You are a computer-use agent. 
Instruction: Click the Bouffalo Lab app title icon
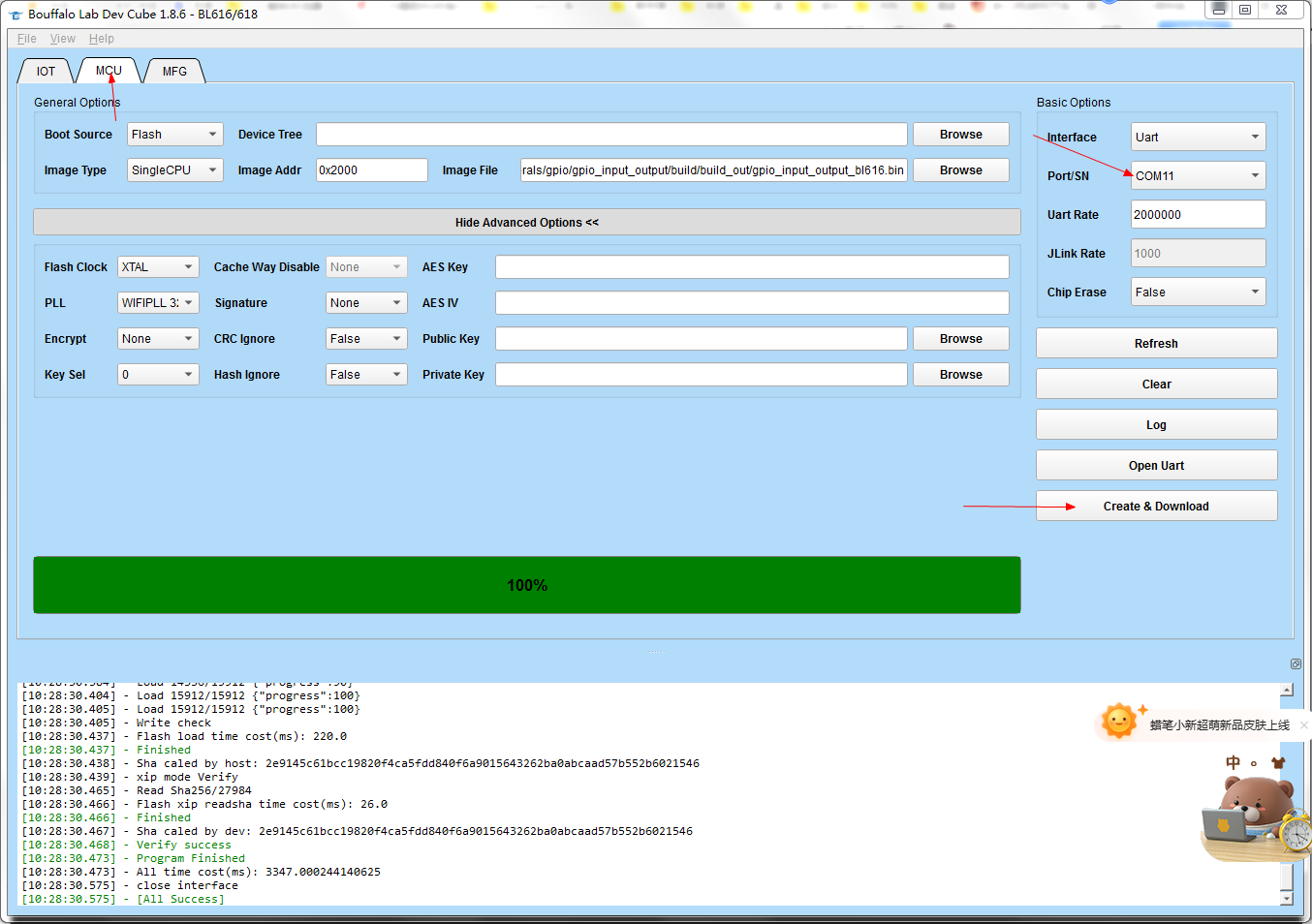pos(16,15)
